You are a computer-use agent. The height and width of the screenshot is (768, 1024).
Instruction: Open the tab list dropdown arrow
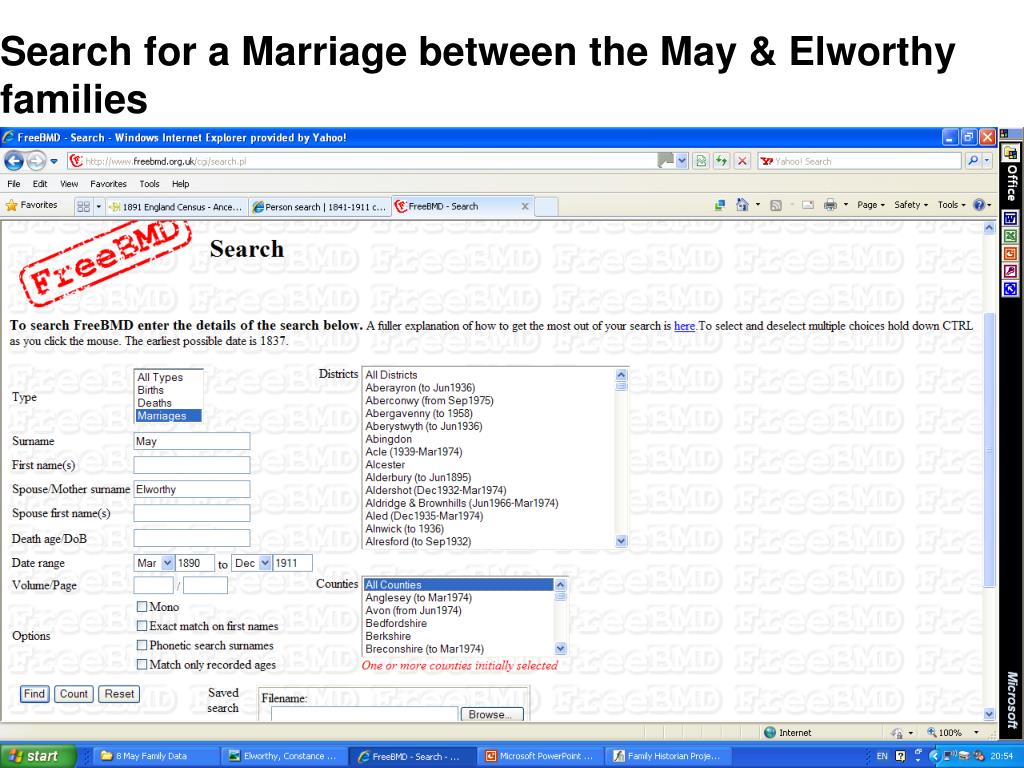pos(99,206)
